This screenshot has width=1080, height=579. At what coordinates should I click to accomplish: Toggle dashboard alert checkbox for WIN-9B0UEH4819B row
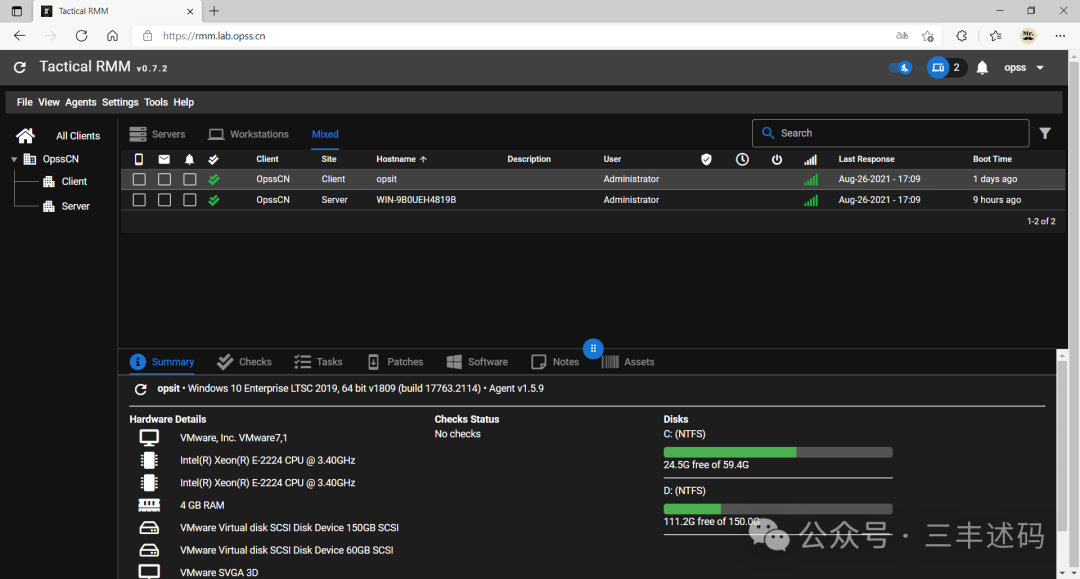coord(189,200)
